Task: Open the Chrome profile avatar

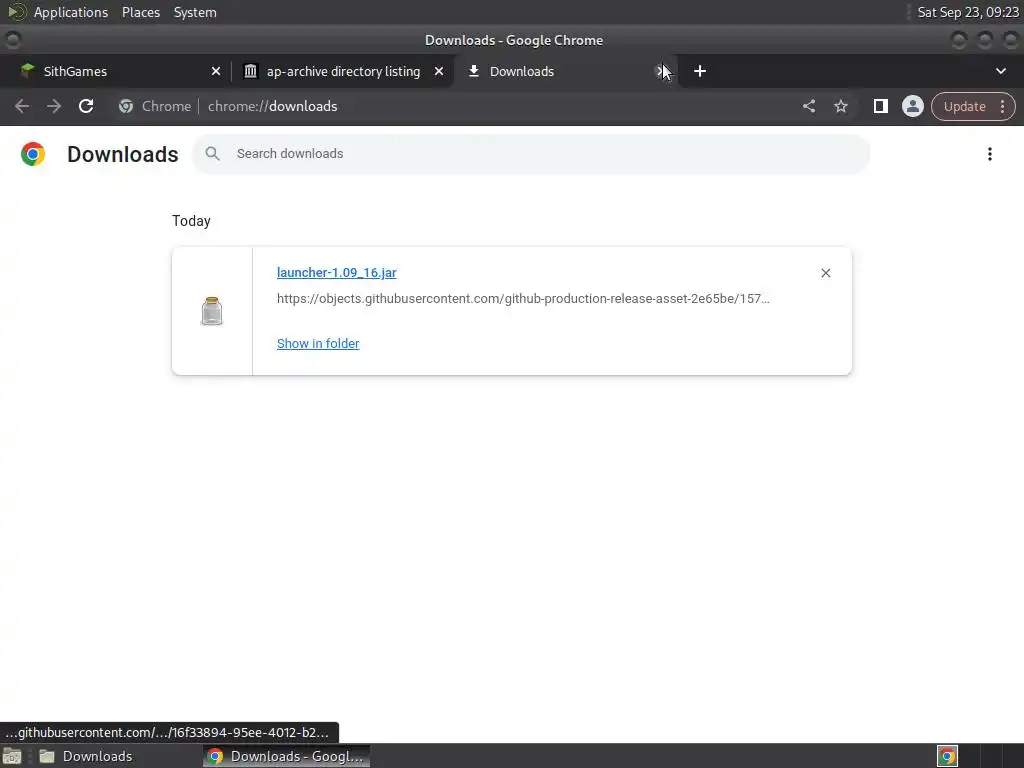Action: pos(912,106)
